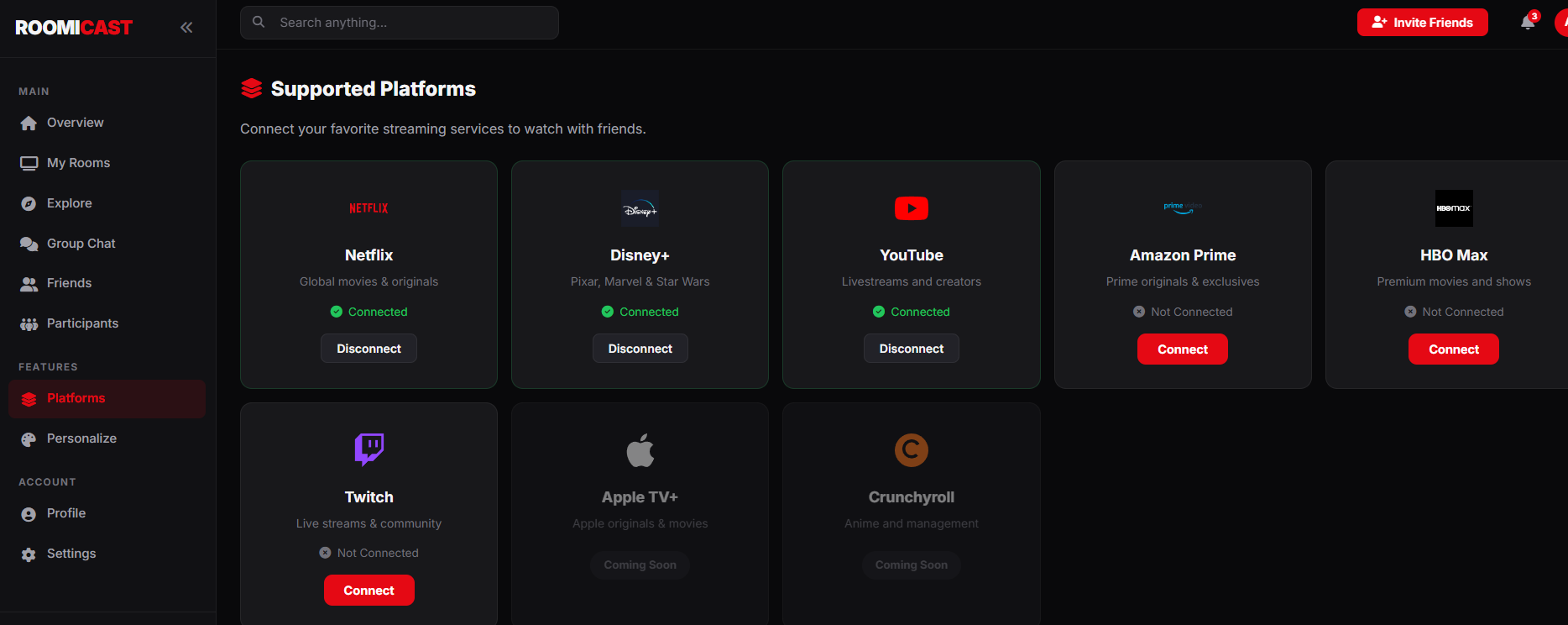Click the Netflix logo
This screenshot has width=1568, height=625.
368,208
